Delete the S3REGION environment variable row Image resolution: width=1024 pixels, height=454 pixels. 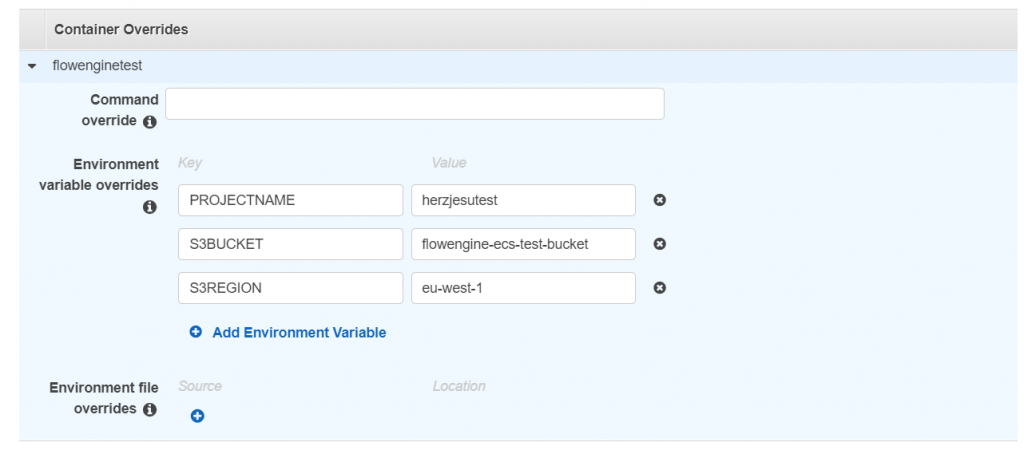click(660, 287)
